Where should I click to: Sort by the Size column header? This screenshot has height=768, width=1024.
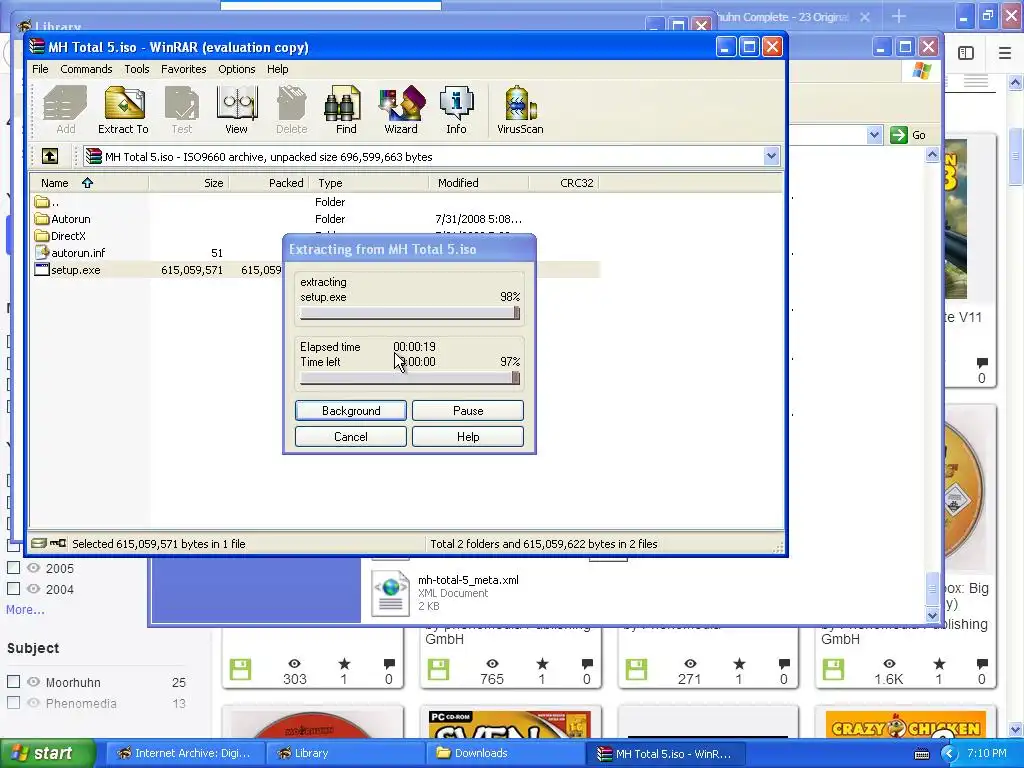(188, 183)
